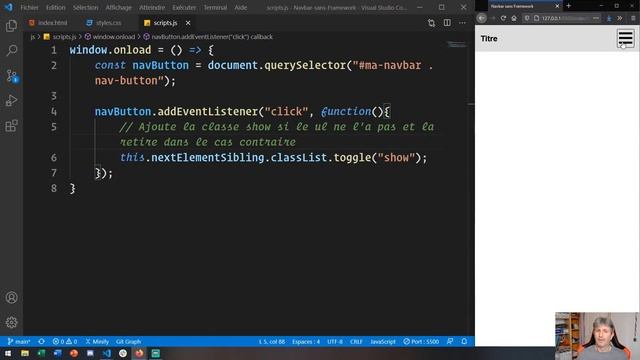Click the open changes icon in editor toolbar

(x=431, y=23)
